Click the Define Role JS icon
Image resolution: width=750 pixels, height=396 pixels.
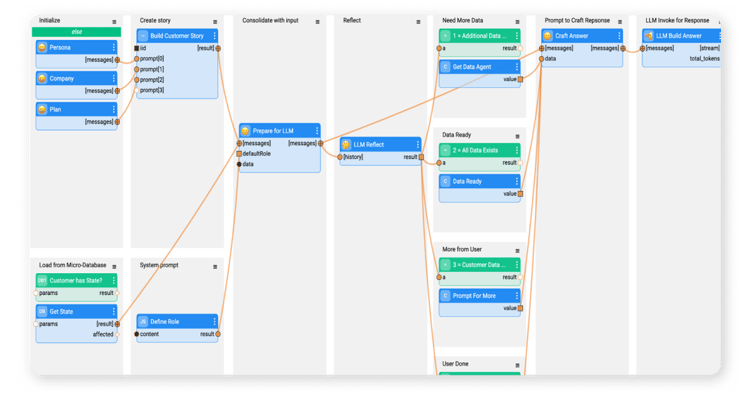tap(143, 321)
